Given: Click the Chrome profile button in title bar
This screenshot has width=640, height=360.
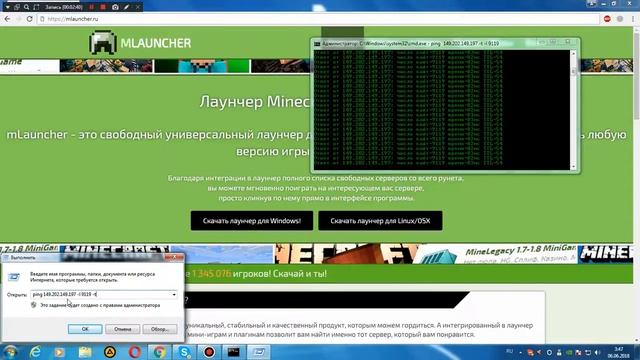Looking at the screenshot, I should click(x=591, y=3).
